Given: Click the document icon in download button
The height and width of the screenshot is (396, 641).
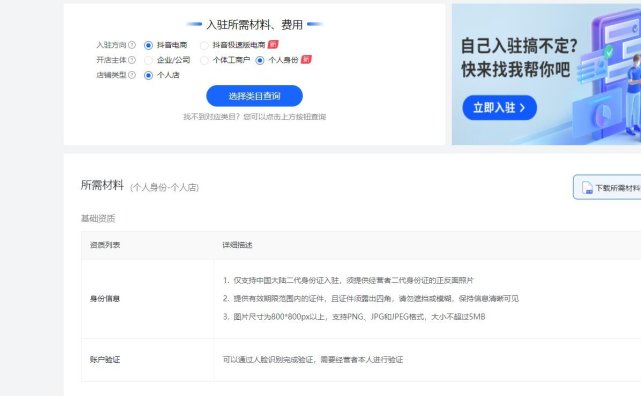Looking at the screenshot, I should click(x=587, y=188).
